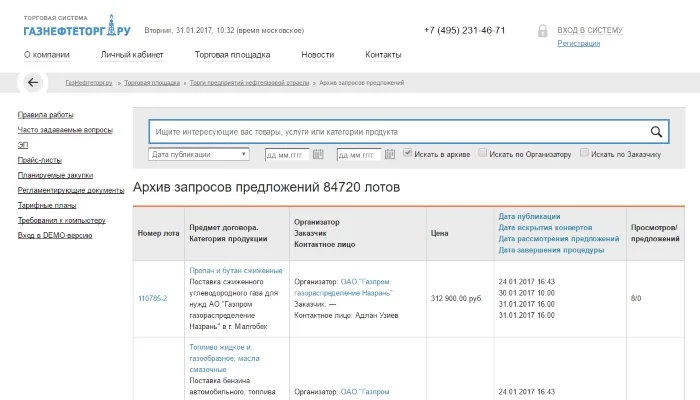Image resolution: width=700 pixels, height=400 pixels.
Task: Click the back arrow icon
Action: tap(33, 83)
